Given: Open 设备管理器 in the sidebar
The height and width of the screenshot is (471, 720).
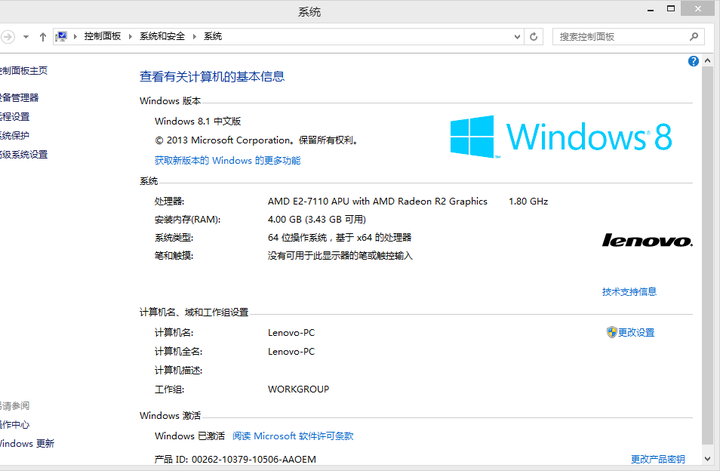Looking at the screenshot, I should pos(19,97).
